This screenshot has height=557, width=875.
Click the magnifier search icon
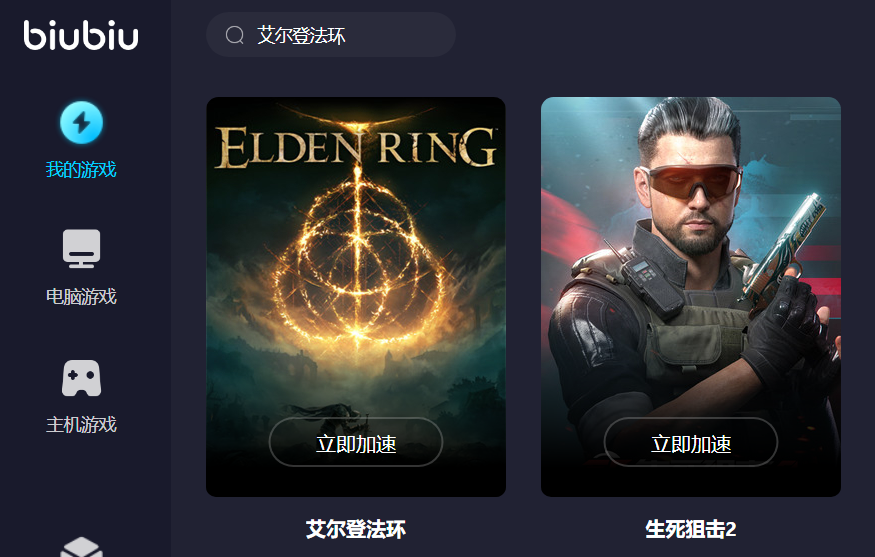234,35
